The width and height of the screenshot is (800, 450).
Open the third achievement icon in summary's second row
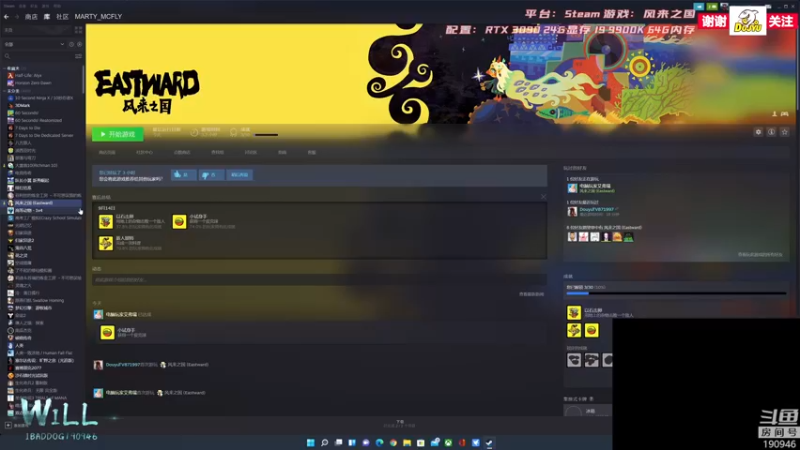click(106, 243)
